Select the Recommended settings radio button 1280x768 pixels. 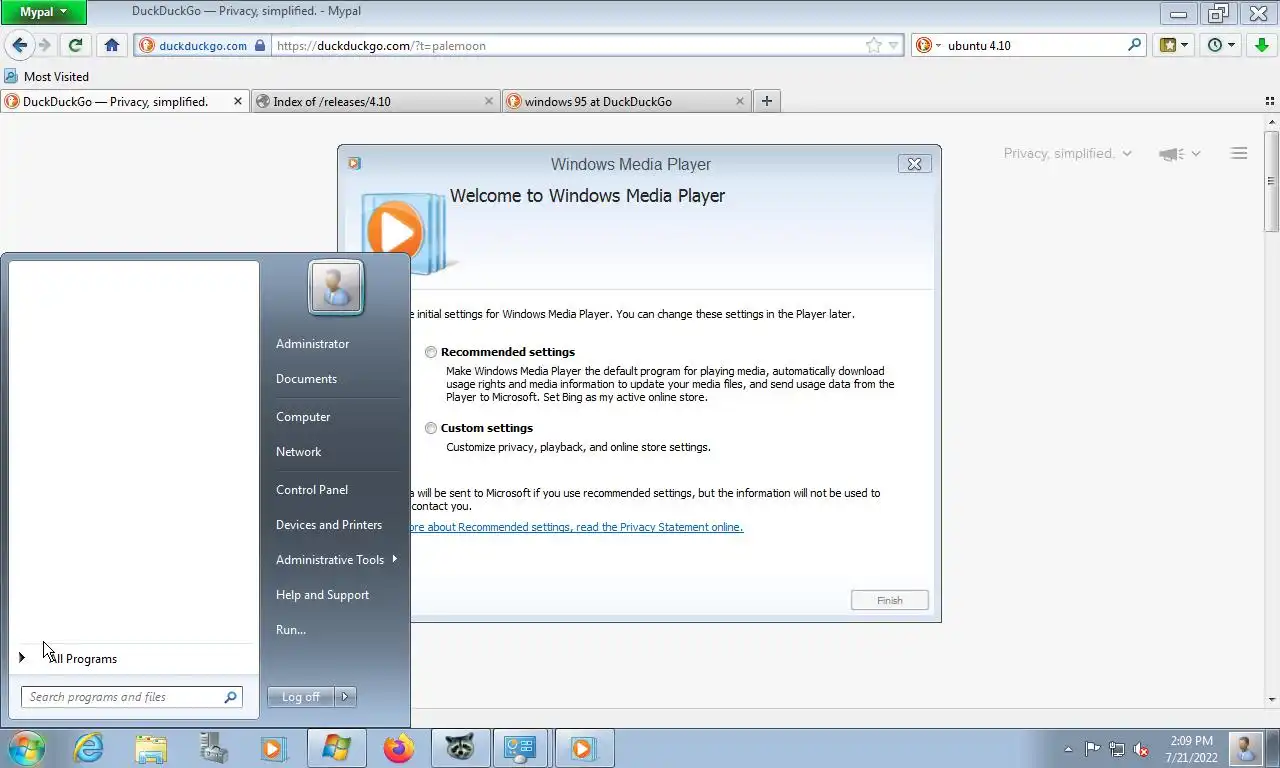point(431,352)
